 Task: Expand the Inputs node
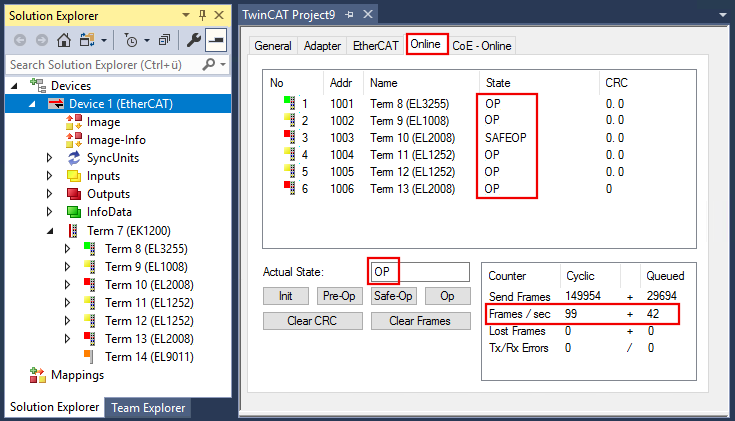click(x=49, y=176)
